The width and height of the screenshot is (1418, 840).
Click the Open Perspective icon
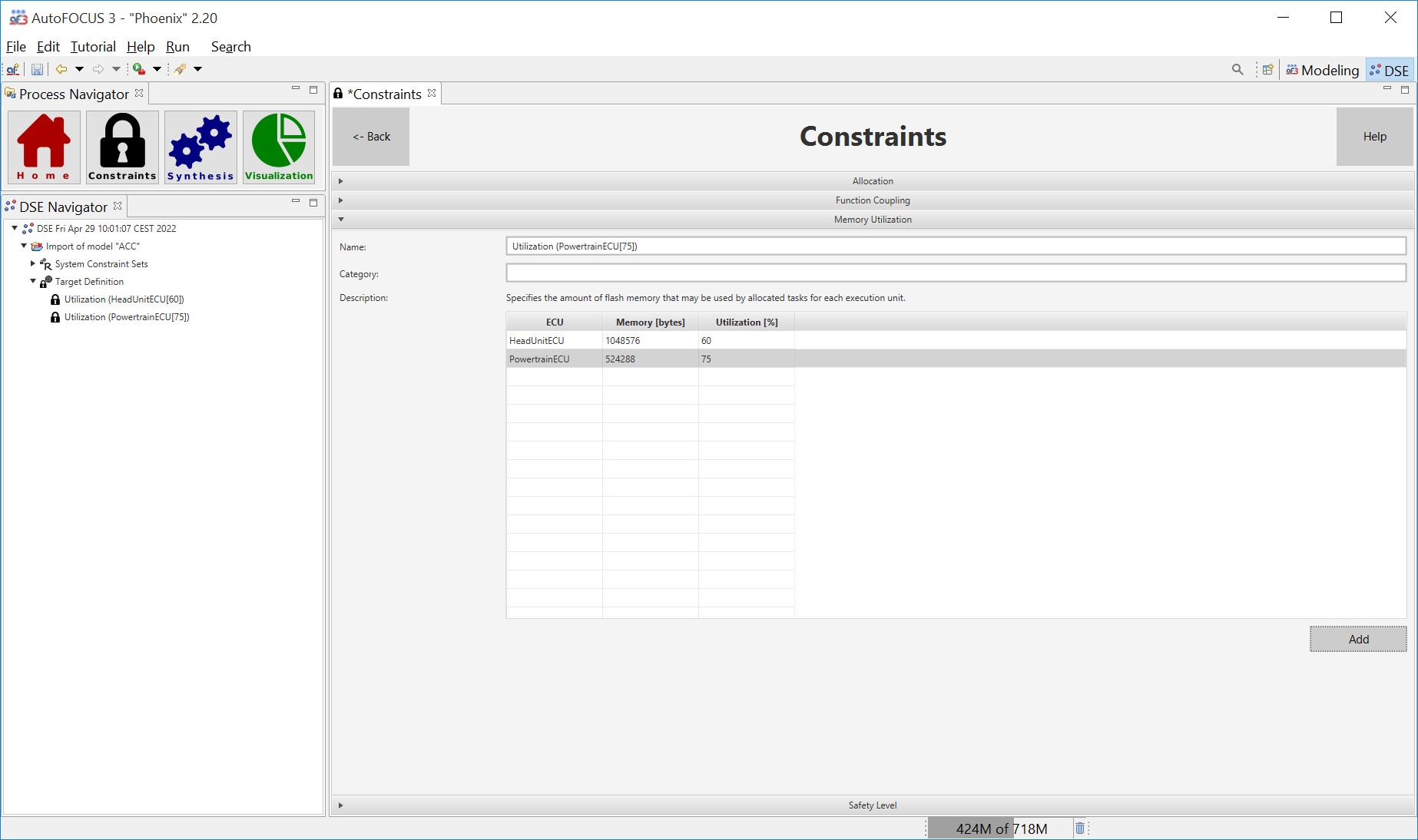pyautogui.click(x=1268, y=69)
